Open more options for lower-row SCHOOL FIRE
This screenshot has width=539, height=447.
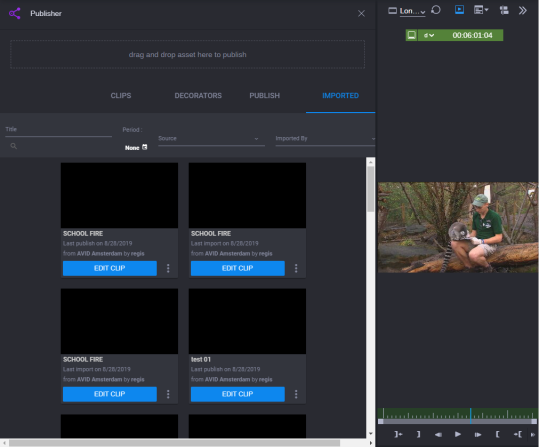[168, 394]
